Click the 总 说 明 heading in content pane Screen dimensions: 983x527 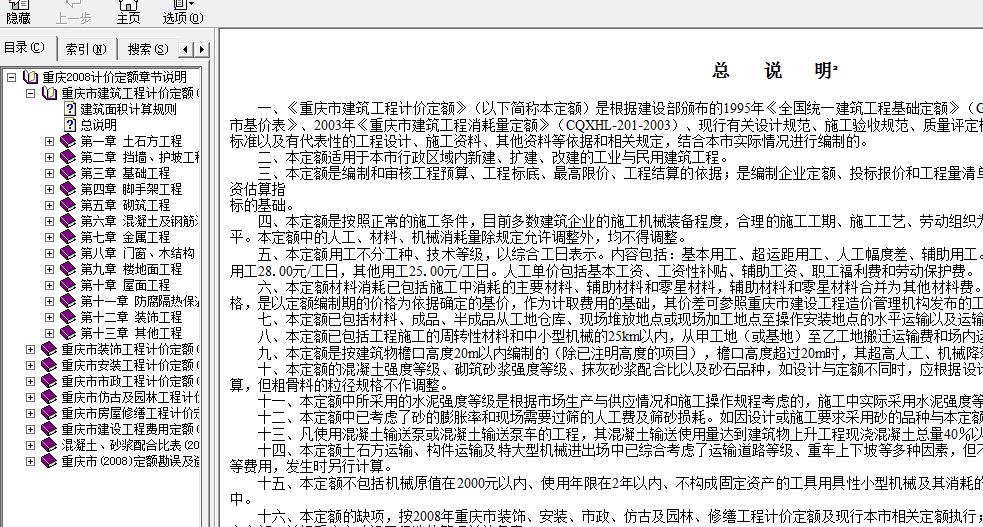773,71
